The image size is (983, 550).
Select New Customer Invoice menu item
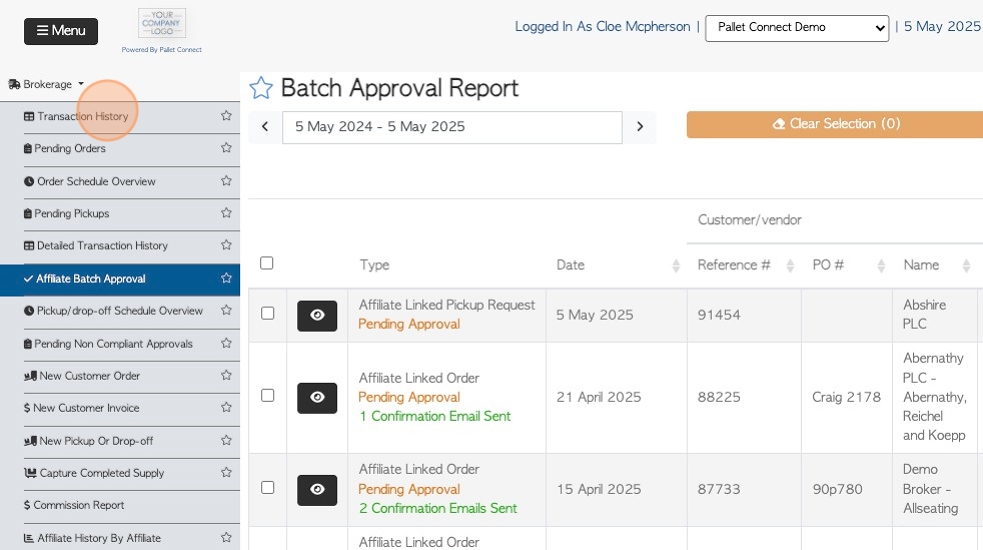(x=86, y=408)
